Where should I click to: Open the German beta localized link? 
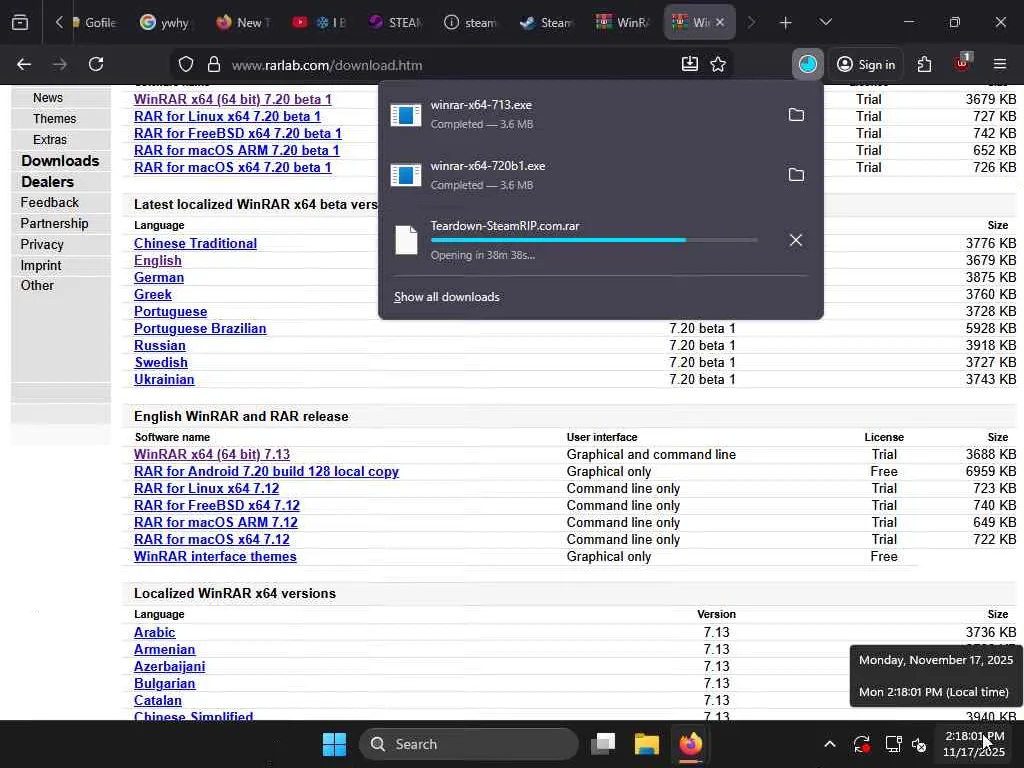tap(159, 278)
